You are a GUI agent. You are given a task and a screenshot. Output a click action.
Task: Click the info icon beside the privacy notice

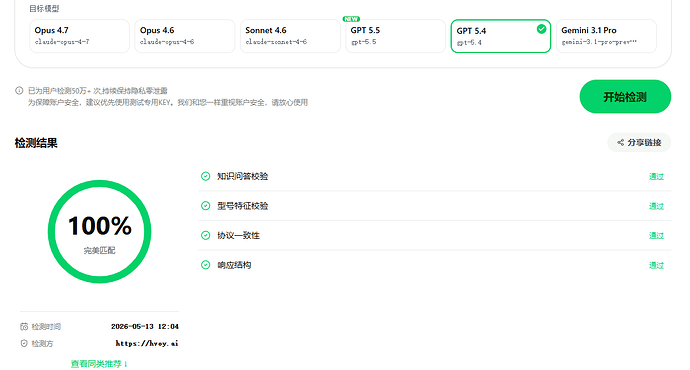coord(19,91)
